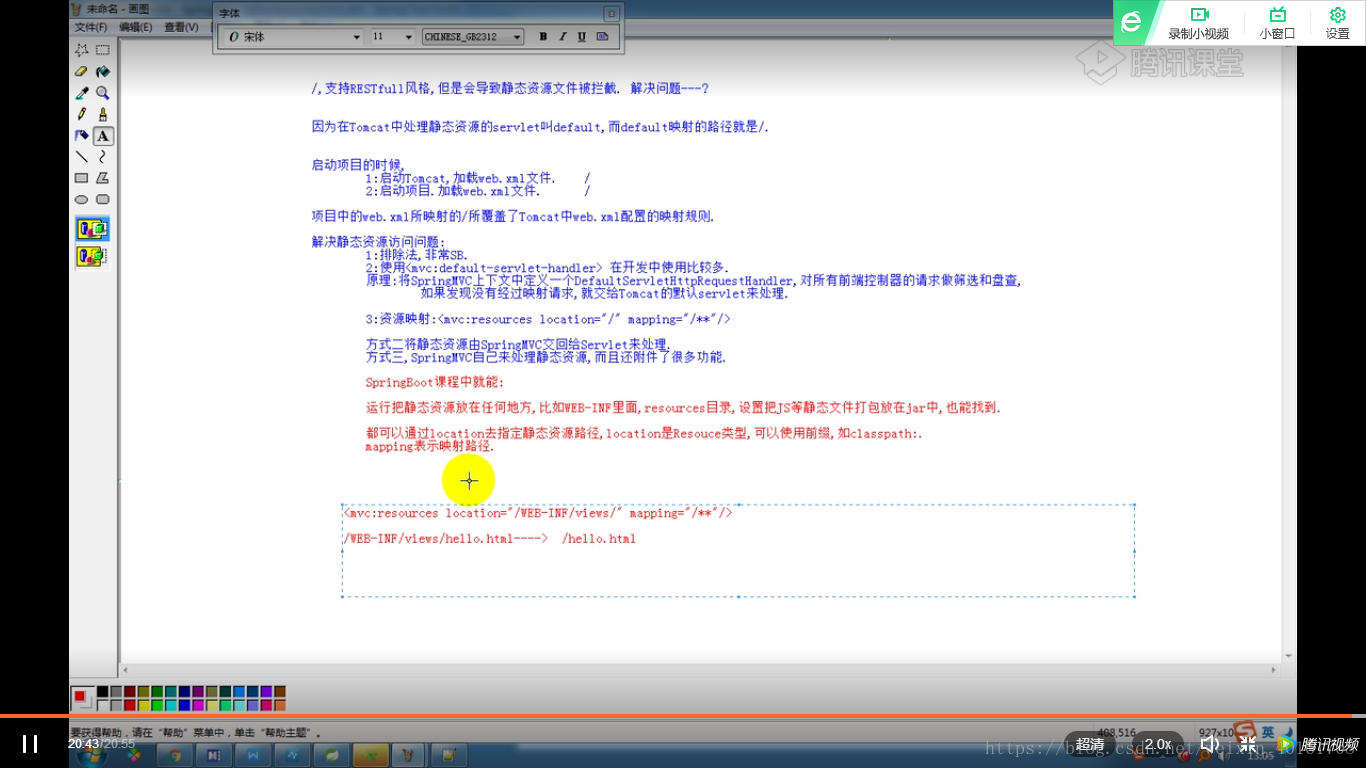Choose the fill with color bucket tool
This screenshot has height=768, width=1366.
[102, 72]
